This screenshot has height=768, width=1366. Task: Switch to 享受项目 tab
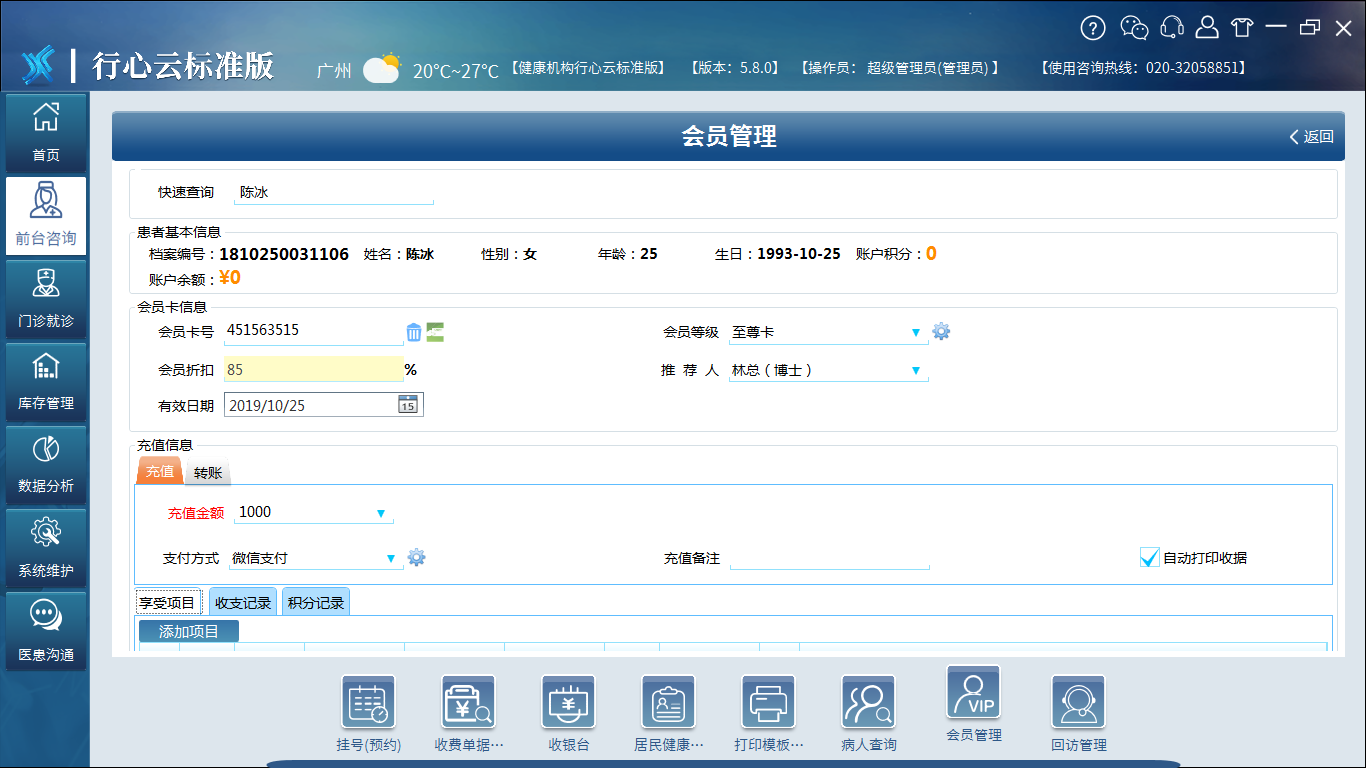[168, 603]
